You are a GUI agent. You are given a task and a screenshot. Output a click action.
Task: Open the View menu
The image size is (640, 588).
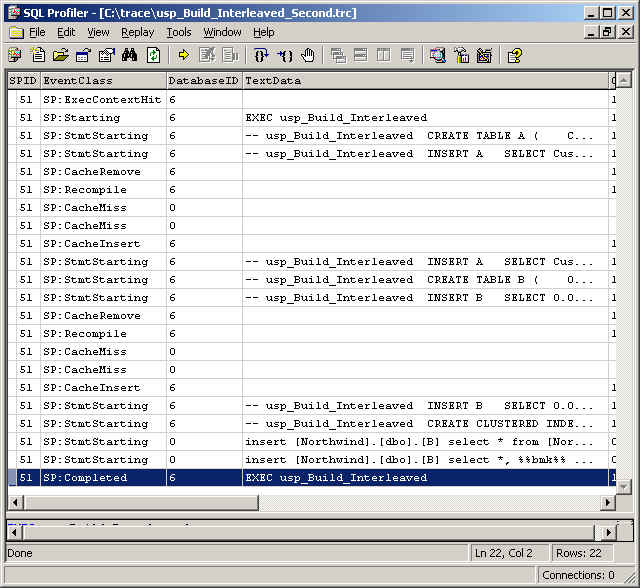(x=98, y=32)
